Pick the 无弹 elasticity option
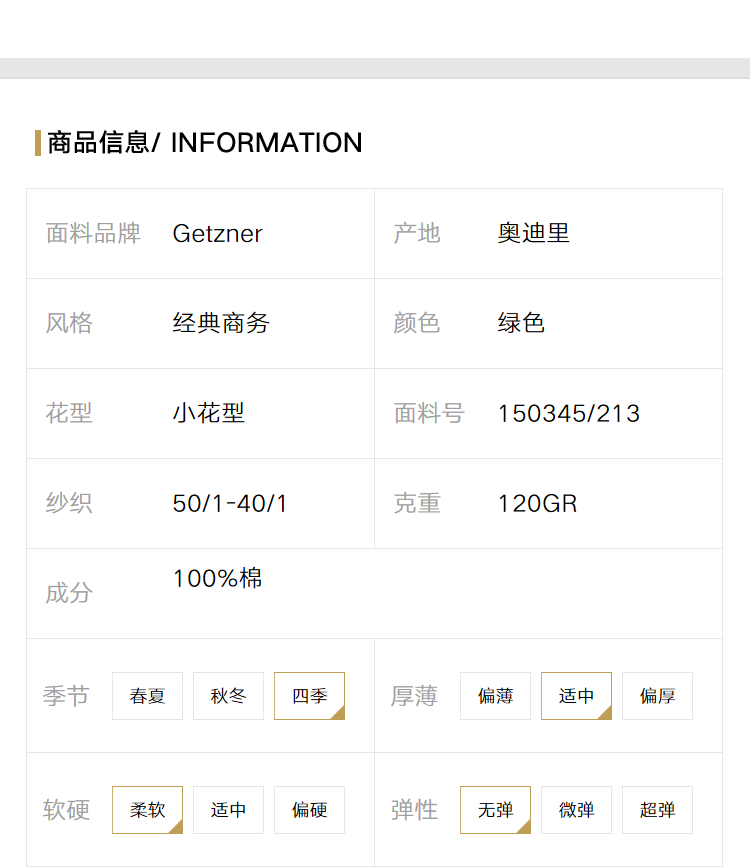The image size is (750, 867). [x=496, y=809]
